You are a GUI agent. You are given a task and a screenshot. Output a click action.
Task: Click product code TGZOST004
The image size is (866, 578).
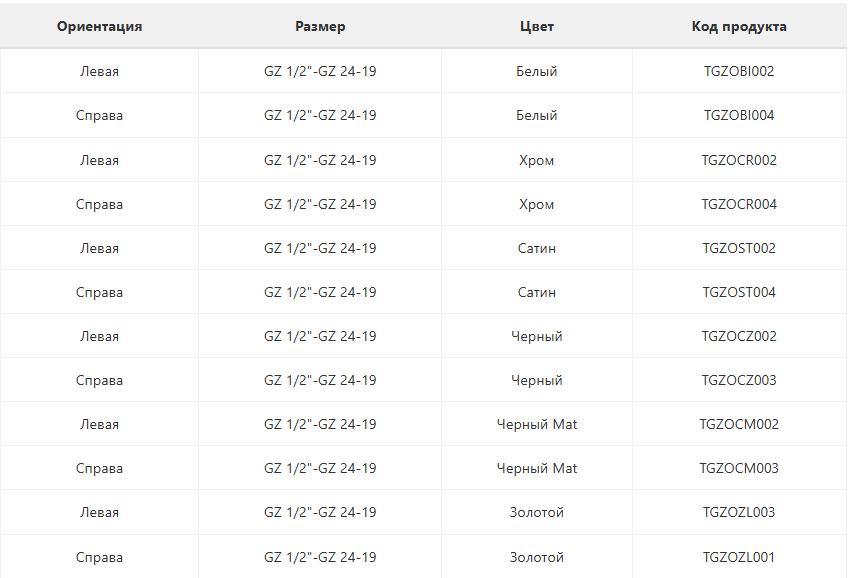739,292
